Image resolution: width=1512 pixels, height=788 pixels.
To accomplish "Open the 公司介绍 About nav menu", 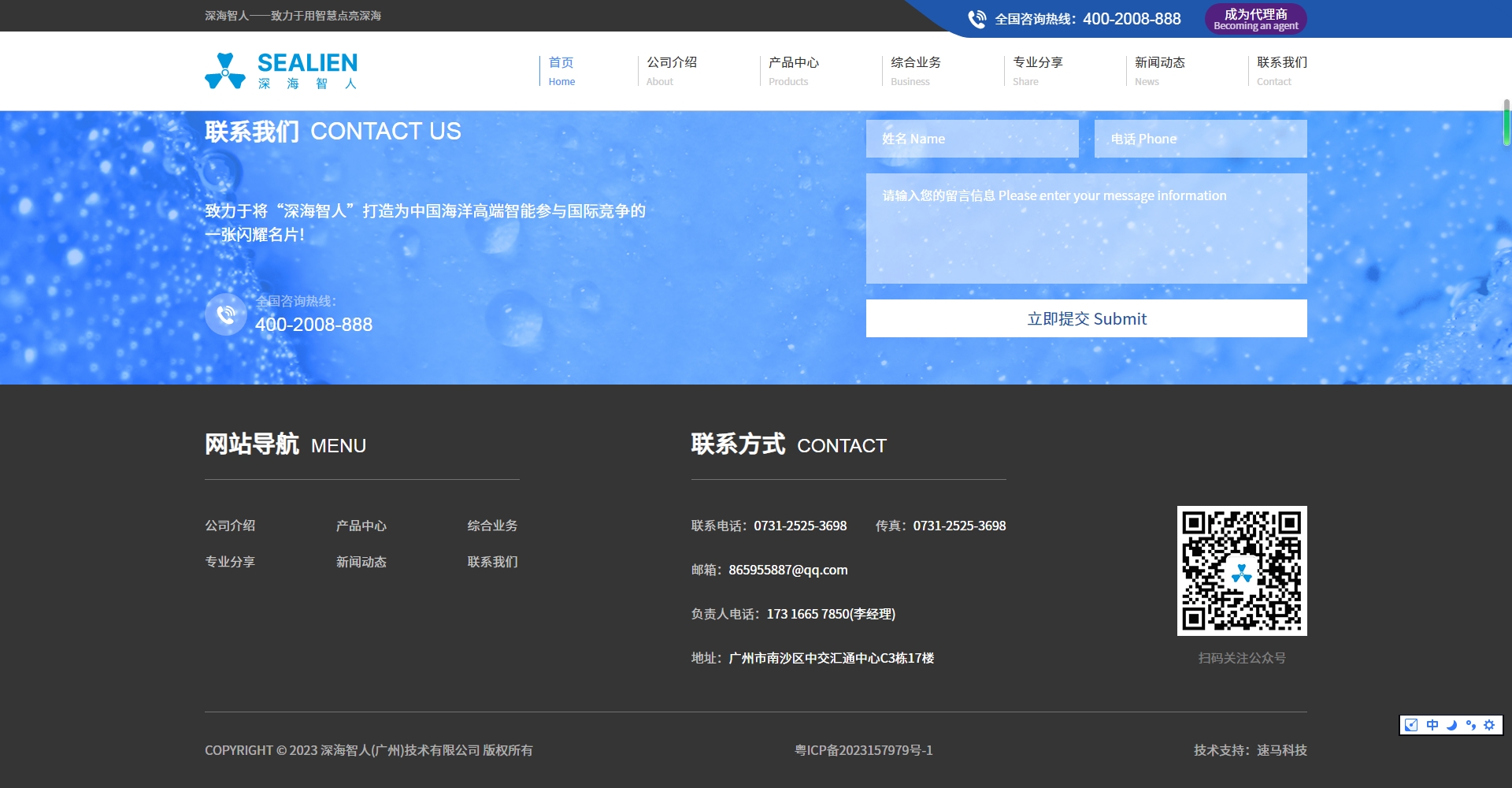I will coord(672,70).
